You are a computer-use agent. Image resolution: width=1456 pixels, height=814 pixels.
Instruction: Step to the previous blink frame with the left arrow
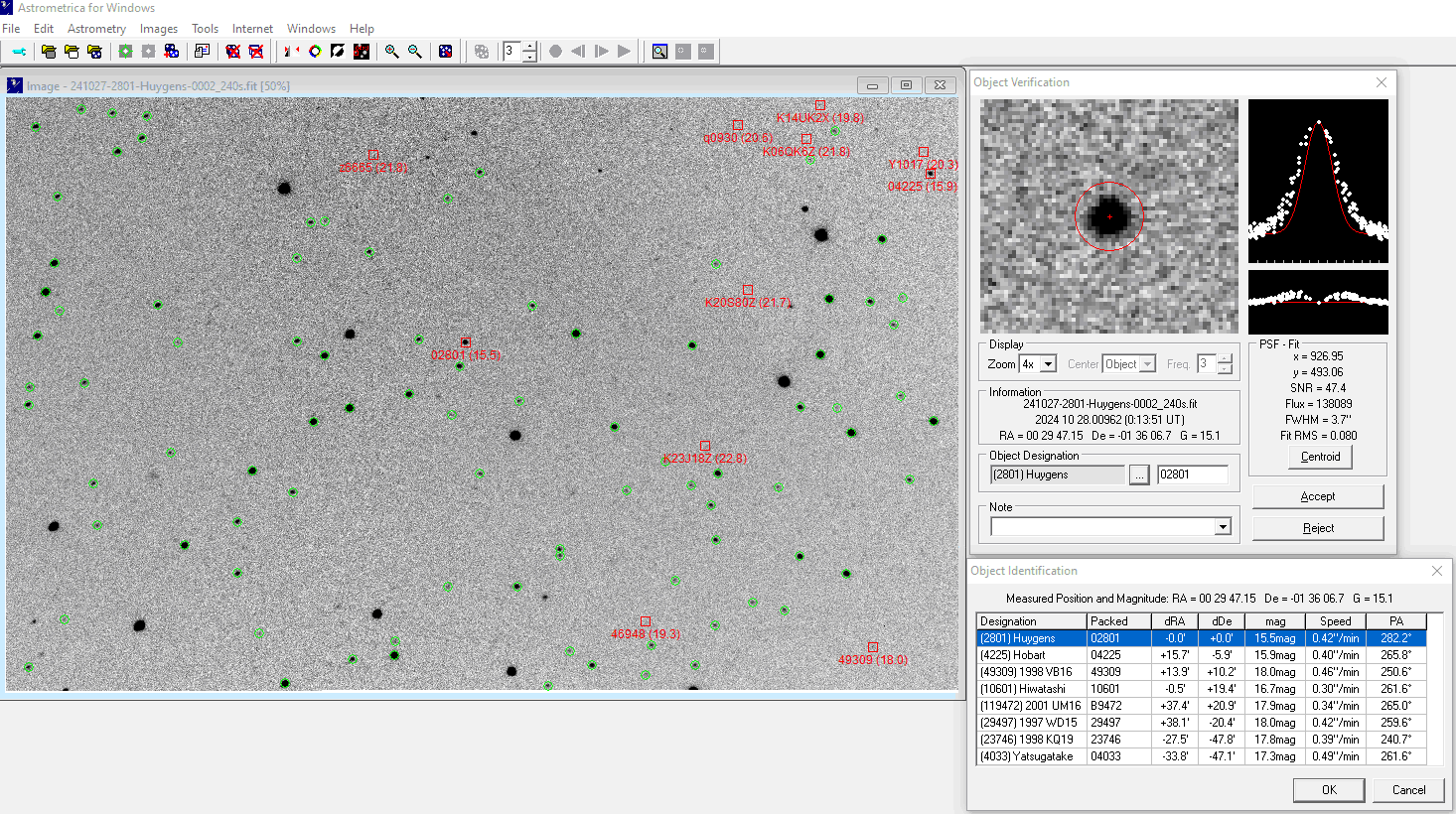point(578,52)
